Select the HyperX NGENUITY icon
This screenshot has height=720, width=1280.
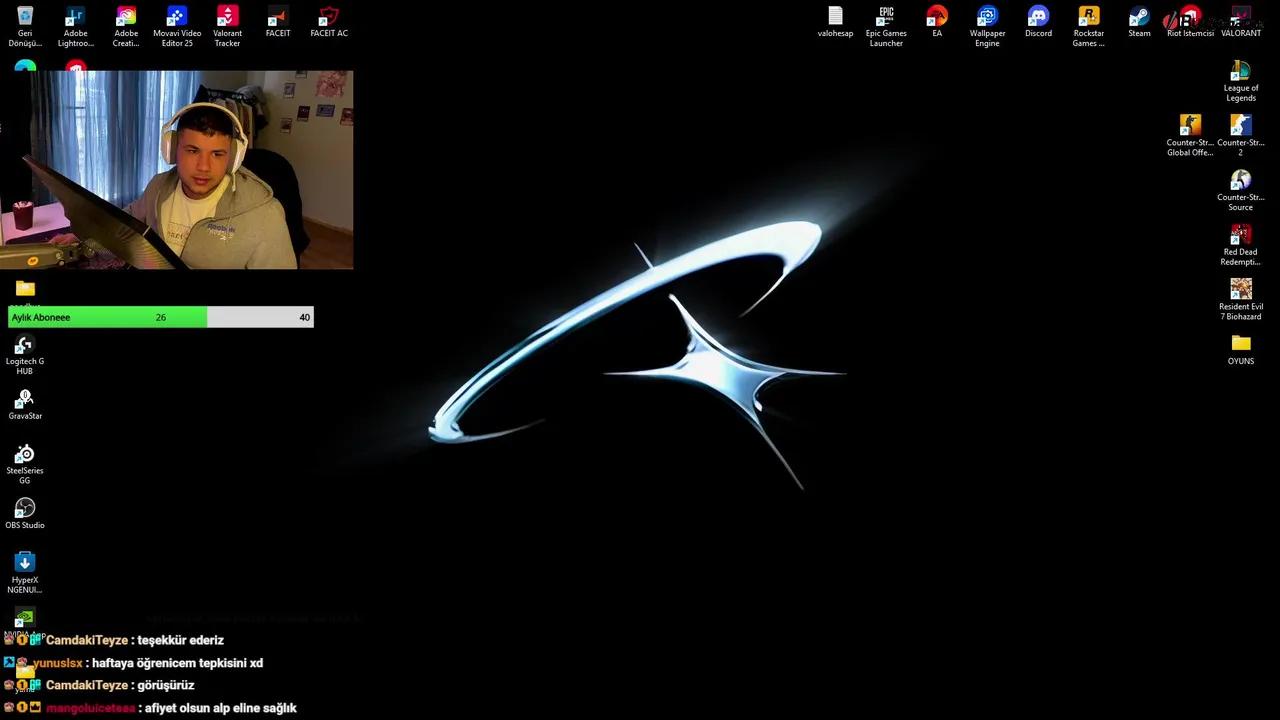25,563
